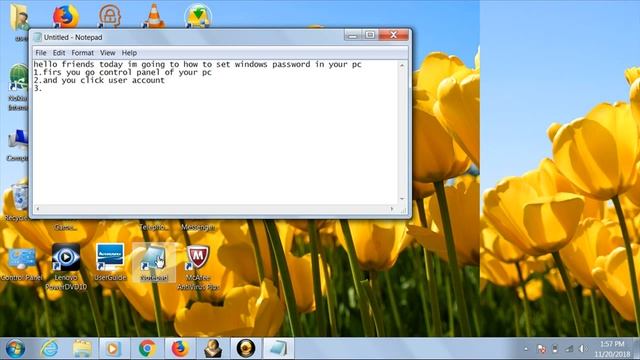Open Windows Media Player from the taskbar
This screenshot has height=360, width=640.
(x=114, y=349)
